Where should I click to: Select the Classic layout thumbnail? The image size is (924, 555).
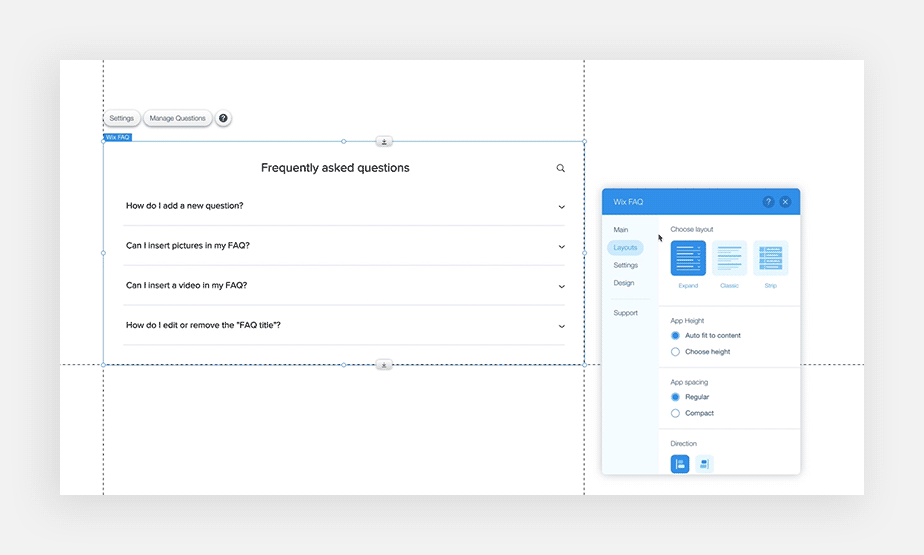point(729,258)
